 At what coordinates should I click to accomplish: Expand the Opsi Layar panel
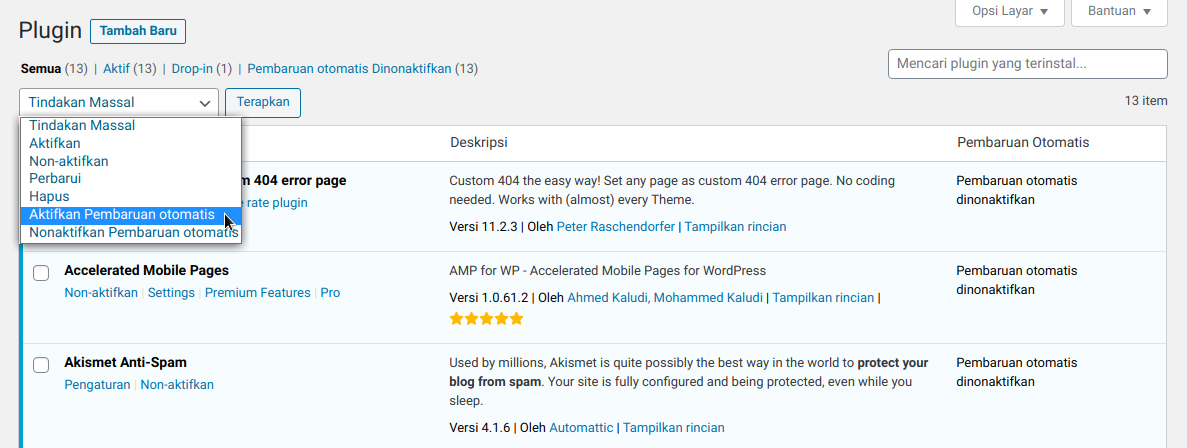pos(1010,12)
